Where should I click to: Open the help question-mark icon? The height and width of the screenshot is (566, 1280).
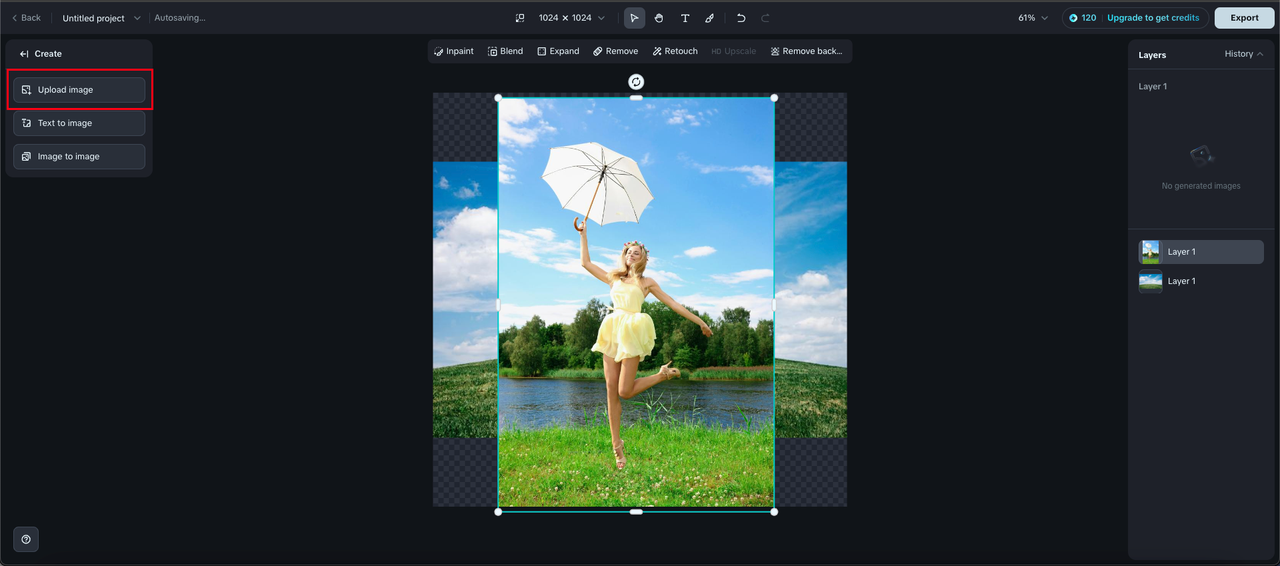(26, 539)
